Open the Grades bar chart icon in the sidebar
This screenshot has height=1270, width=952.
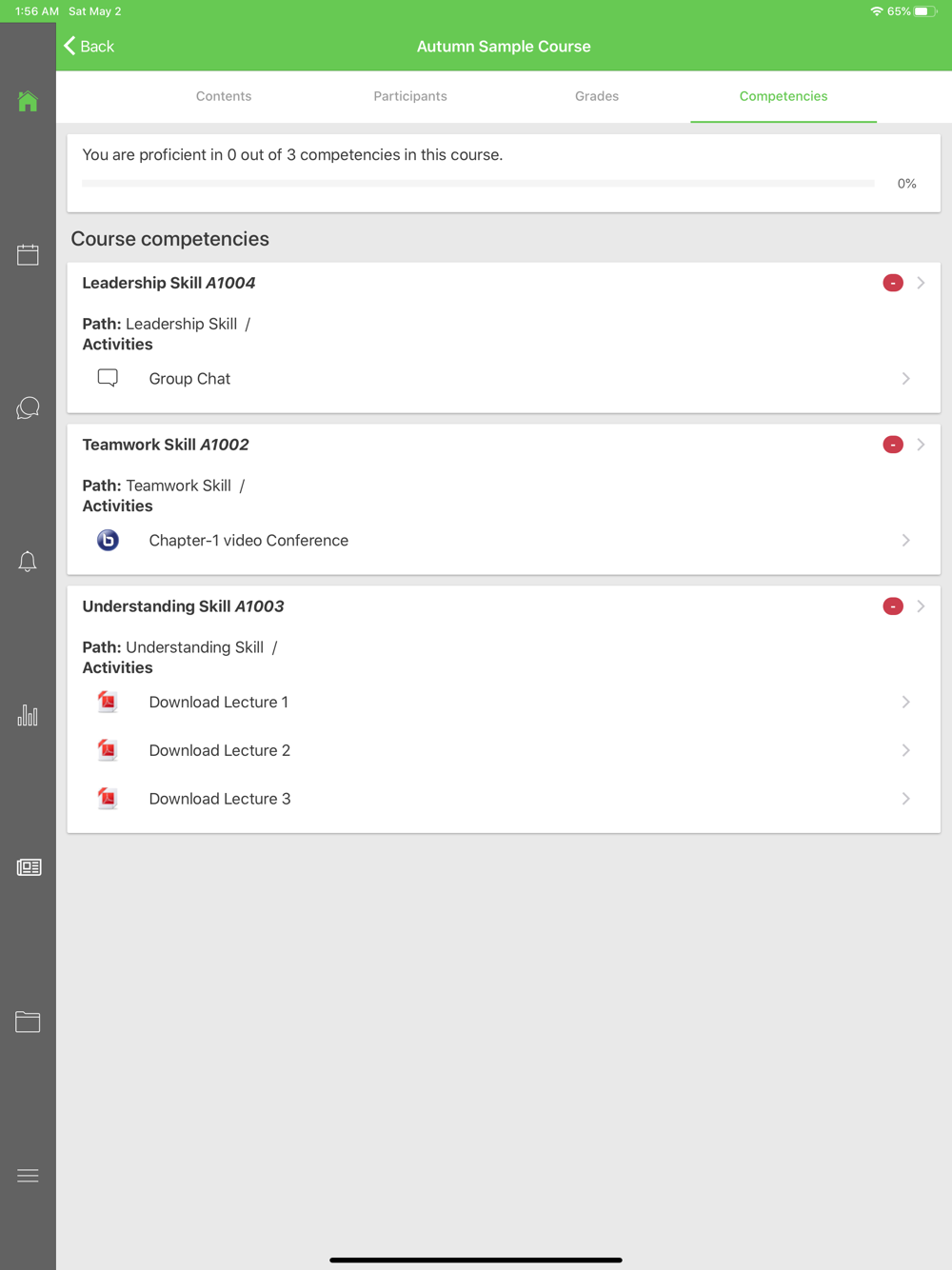(x=28, y=715)
